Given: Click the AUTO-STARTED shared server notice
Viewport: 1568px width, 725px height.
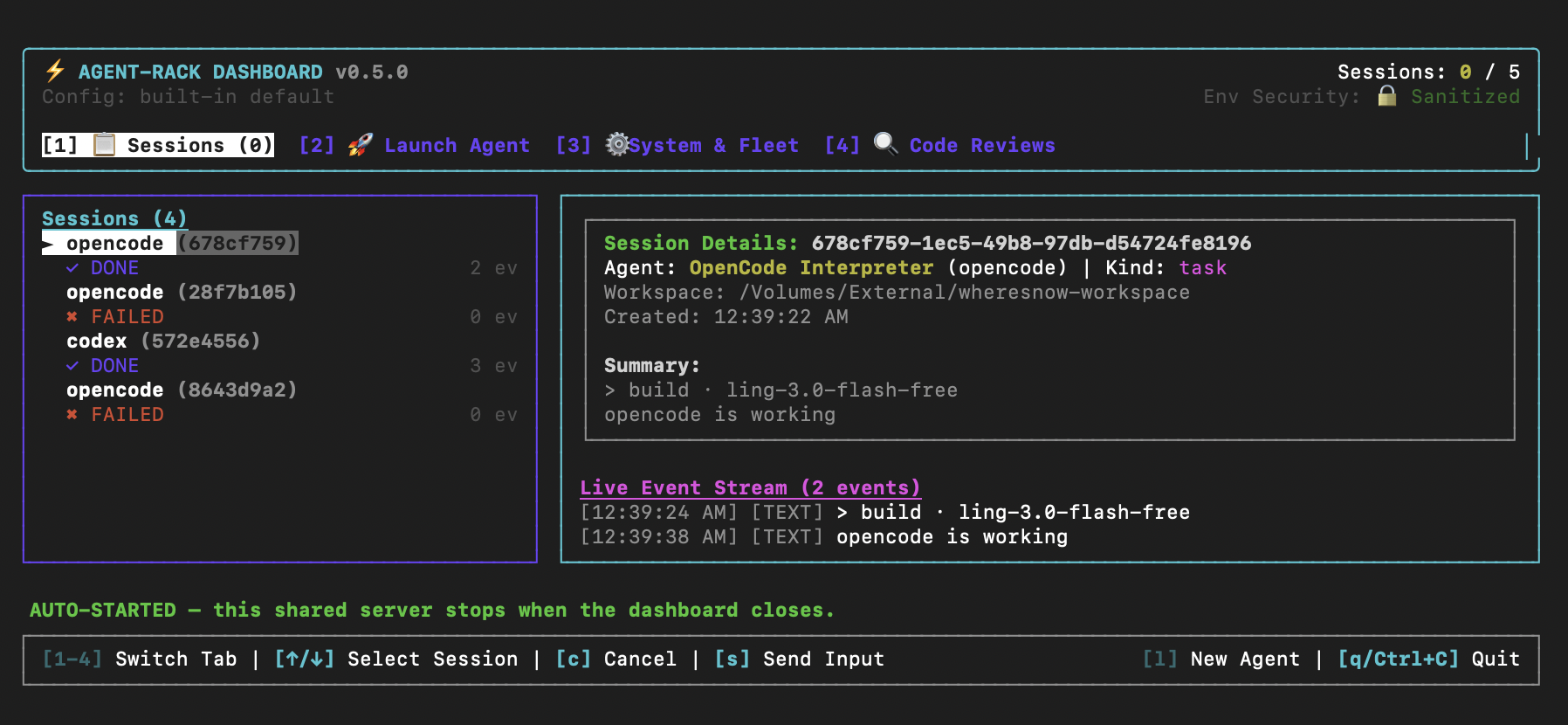Looking at the screenshot, I should click(432, 610).
